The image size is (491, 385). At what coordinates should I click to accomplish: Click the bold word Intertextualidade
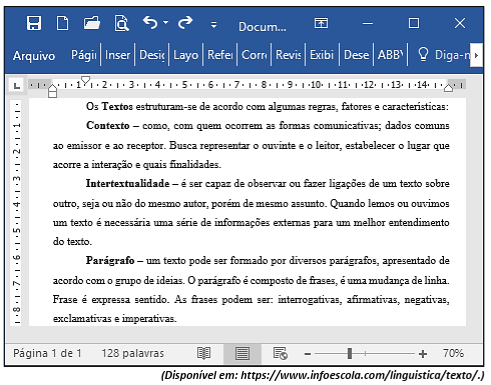tap(128, 183)
